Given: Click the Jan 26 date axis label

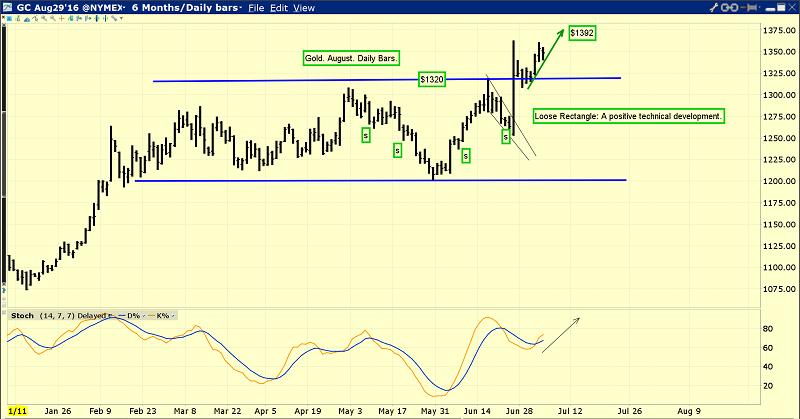Looking at the screenshot, I should pos(58,411).
